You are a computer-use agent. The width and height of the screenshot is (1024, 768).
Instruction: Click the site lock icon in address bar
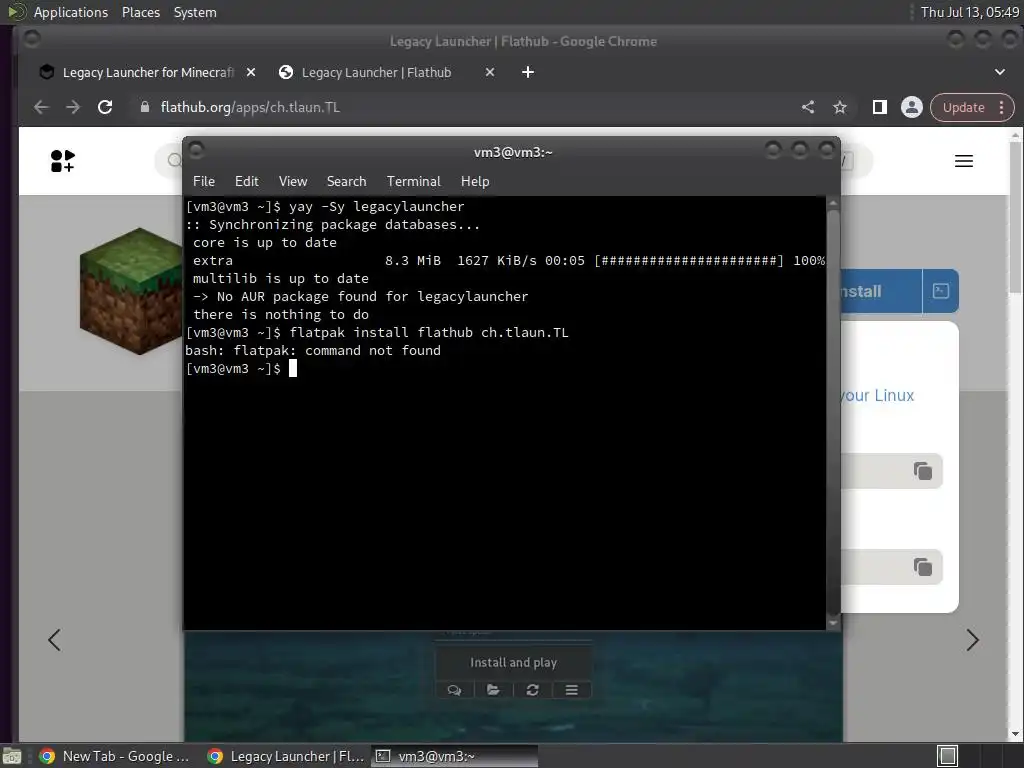(x=145, y=108)
